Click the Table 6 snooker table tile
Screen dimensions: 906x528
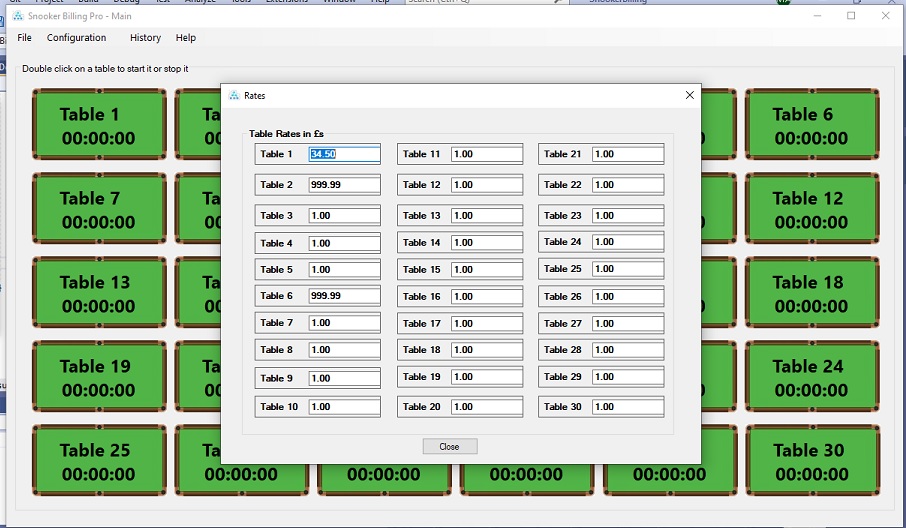click(812, 124)
